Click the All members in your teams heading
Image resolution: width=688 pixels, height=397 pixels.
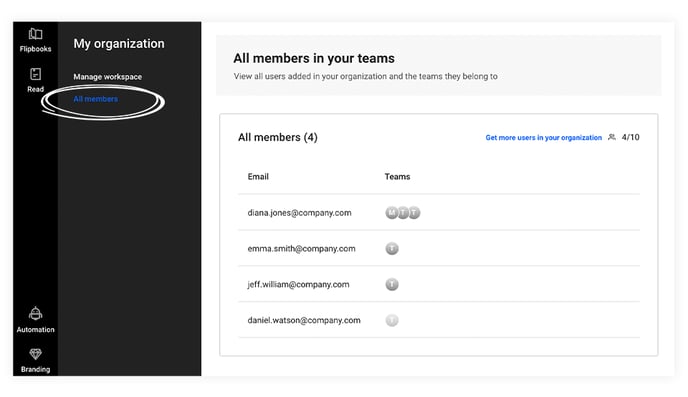pyautogui.click(x=314, y=58)
